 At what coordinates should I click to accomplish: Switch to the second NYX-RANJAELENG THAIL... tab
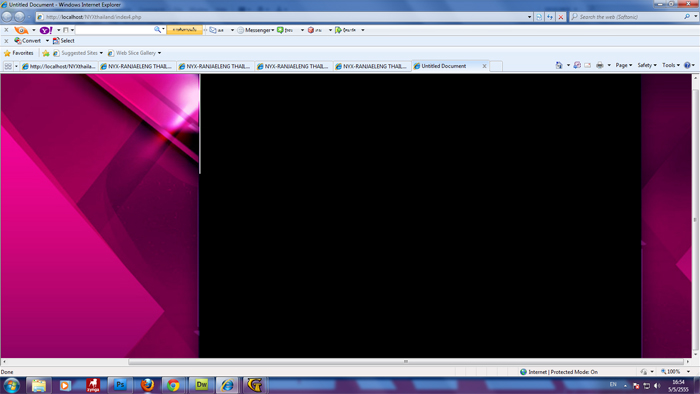pyautogui.click(x=137, y=66)
